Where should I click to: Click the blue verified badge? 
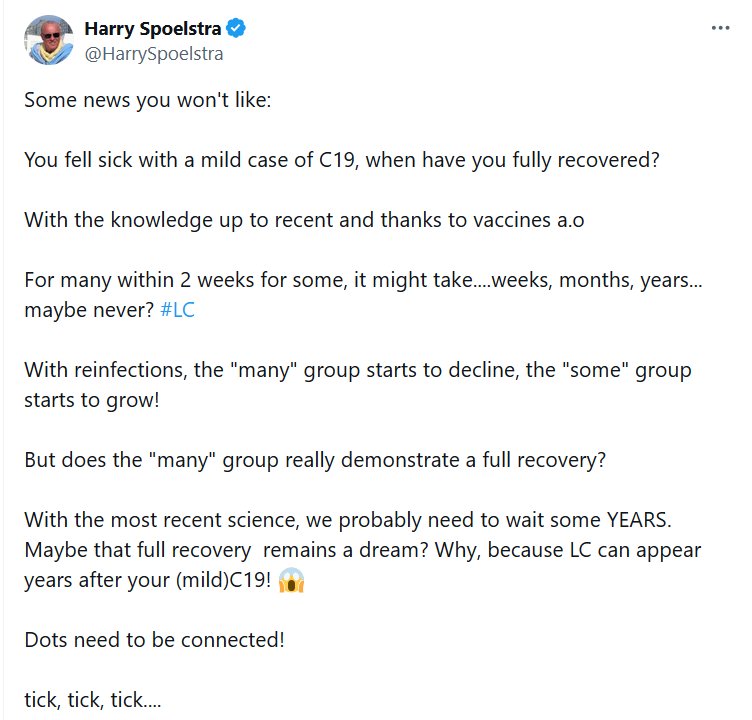click(237, 29)
